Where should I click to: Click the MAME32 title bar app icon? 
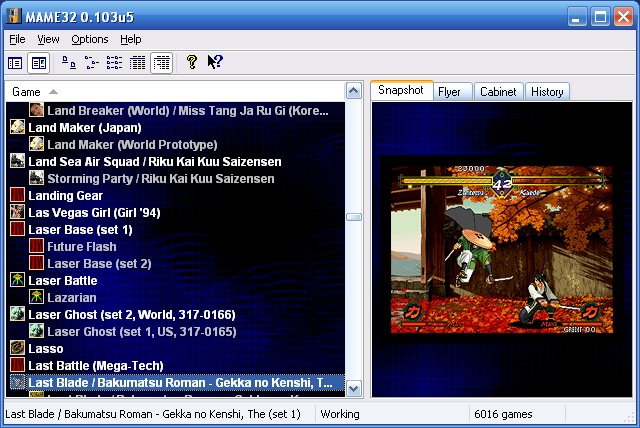(x=13, y=16)
